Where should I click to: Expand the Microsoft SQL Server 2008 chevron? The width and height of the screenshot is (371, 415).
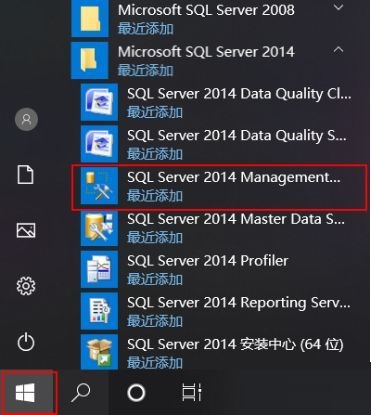pos(339,7)
